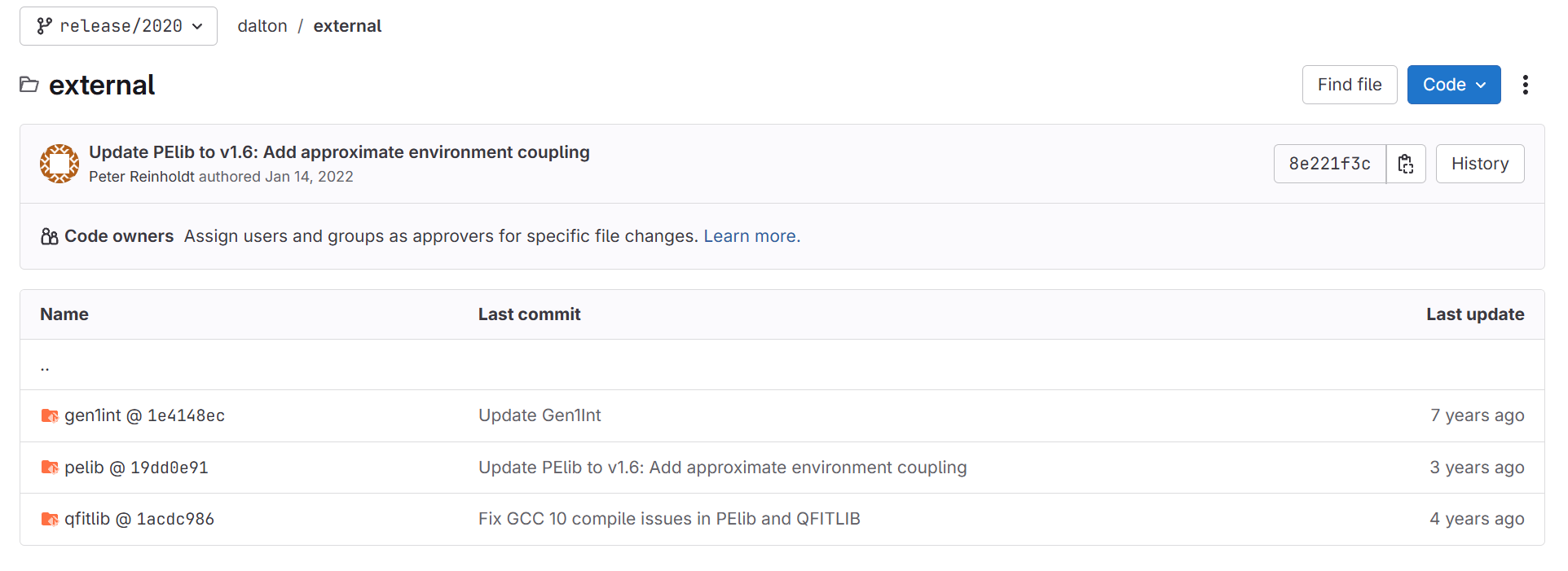Copy commit SHA with clipboard icon

coord(1406,164)
